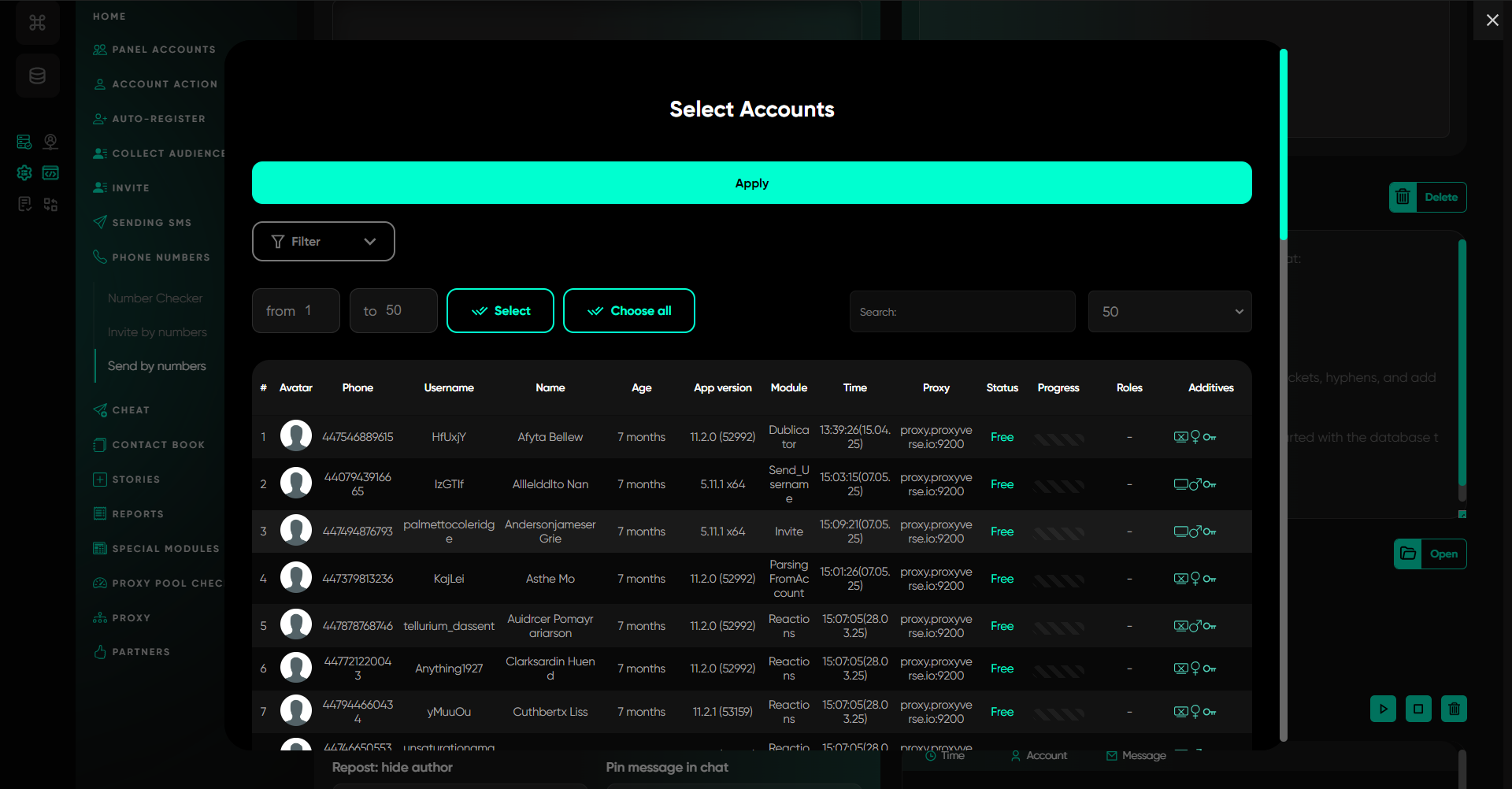
Task: Click the Search input field
Action: coord(962,312)
